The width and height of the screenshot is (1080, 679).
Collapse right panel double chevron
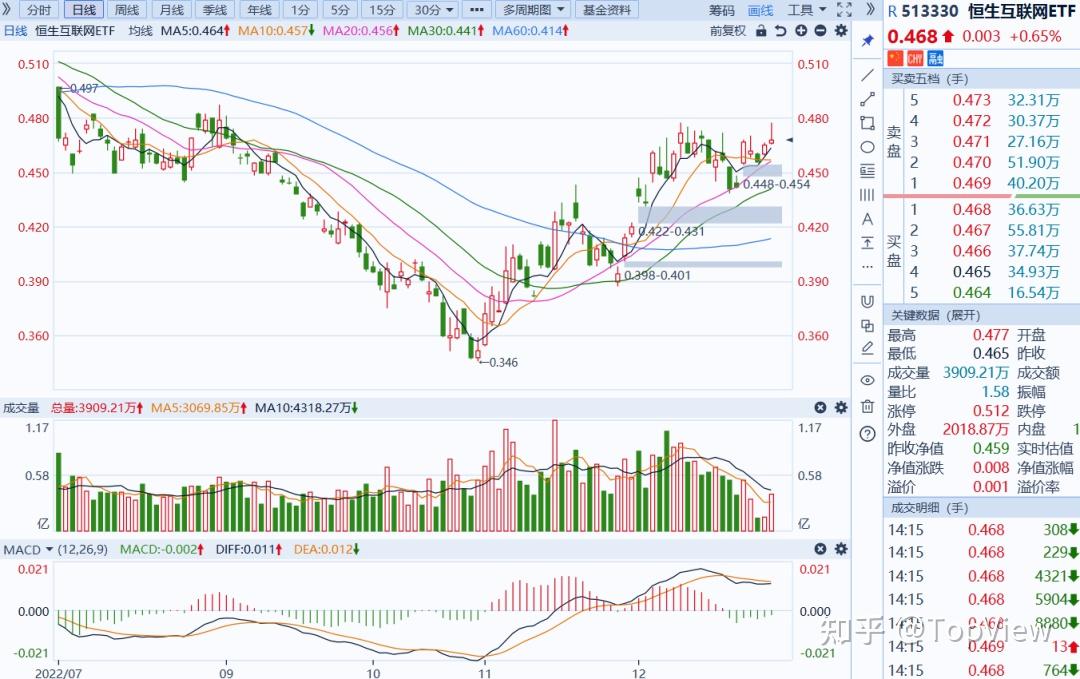[x=870, y=10]
